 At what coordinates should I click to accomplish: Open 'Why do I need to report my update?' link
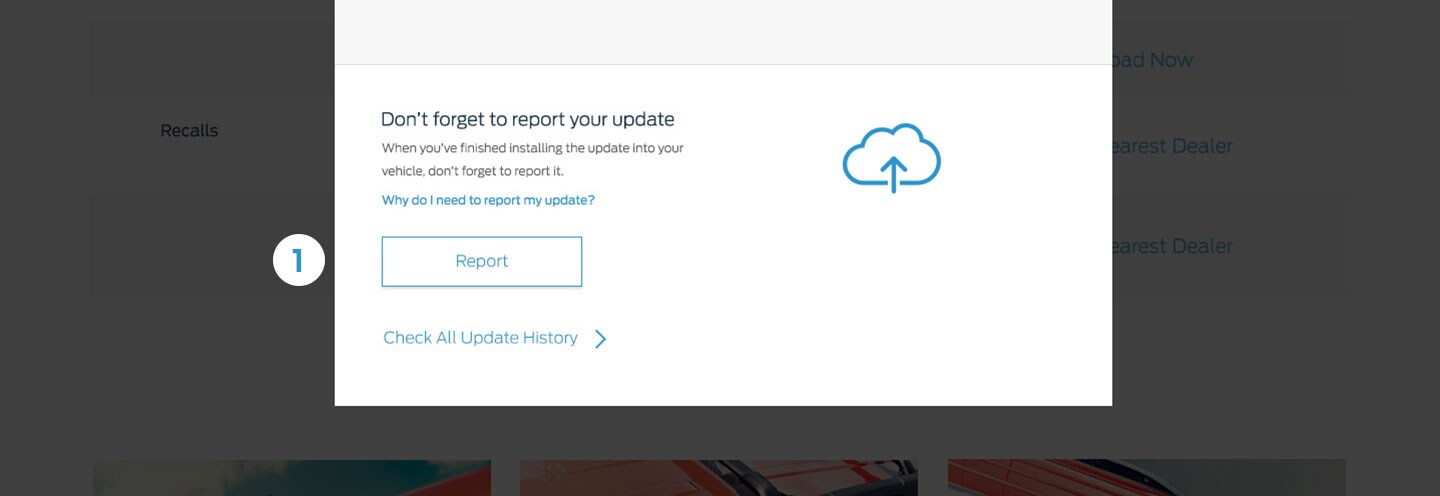(488, 200)
